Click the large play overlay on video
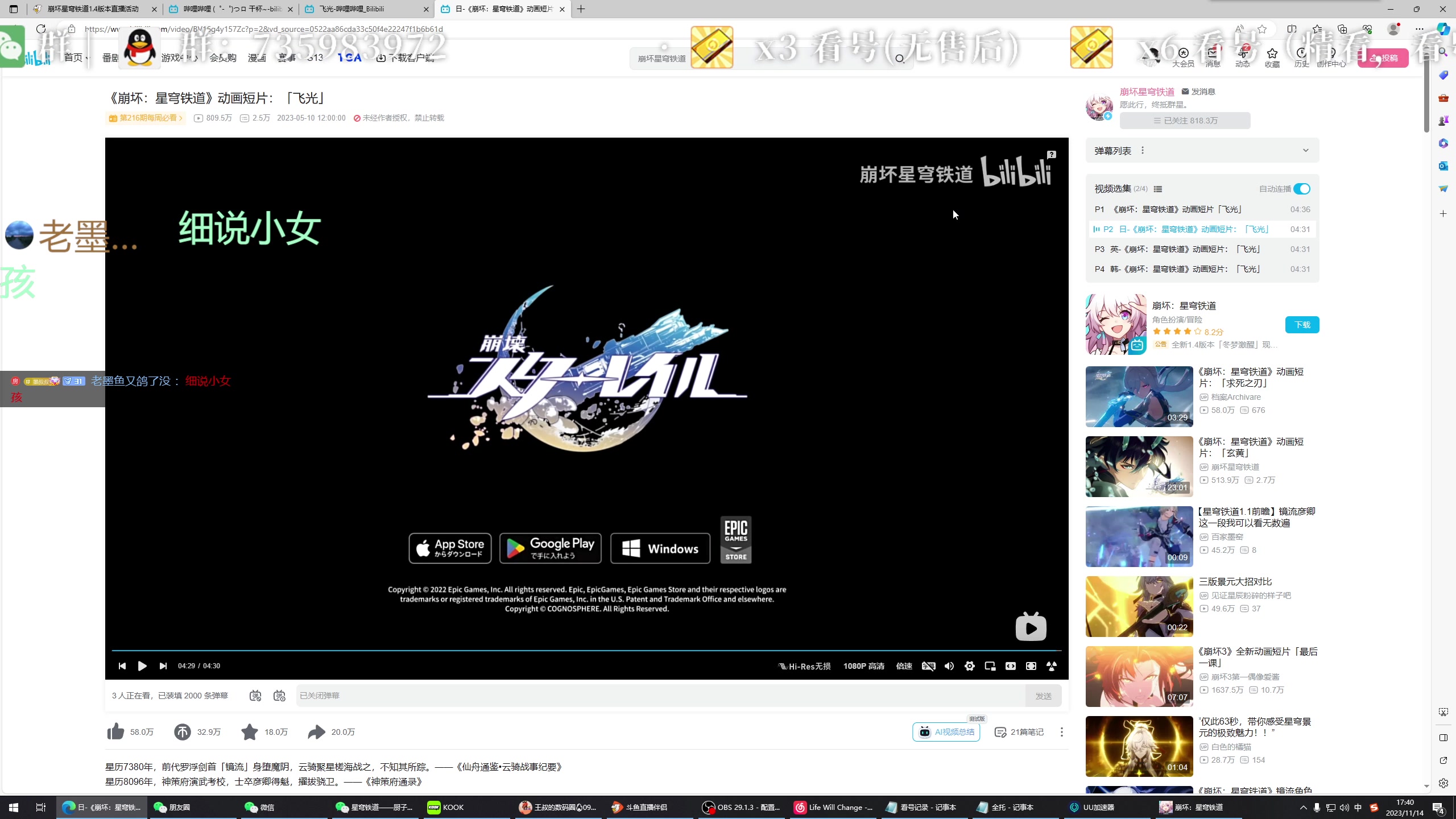 (1031, 627)
